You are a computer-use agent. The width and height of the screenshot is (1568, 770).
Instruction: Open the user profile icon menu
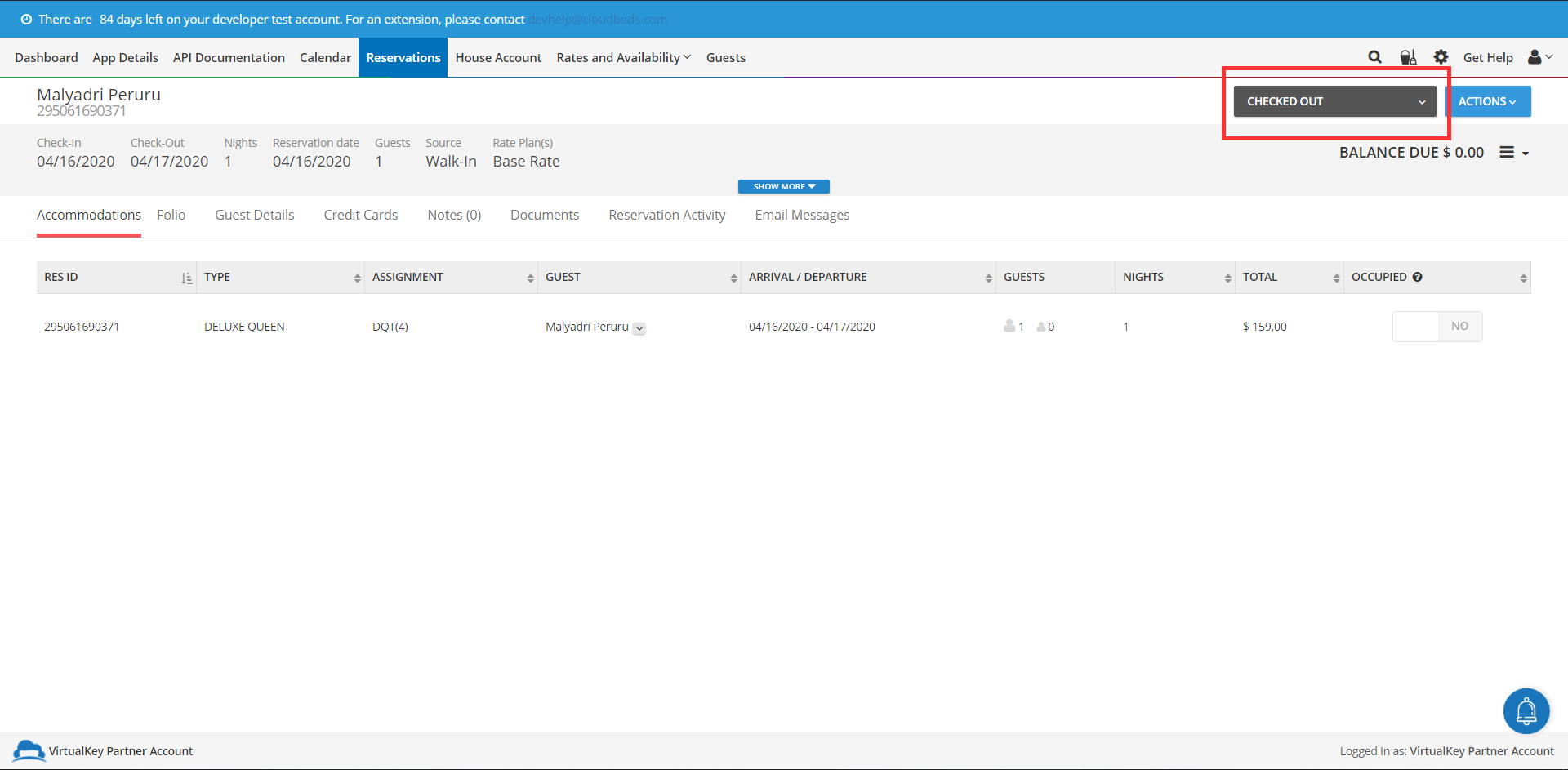coord(1540,57)
